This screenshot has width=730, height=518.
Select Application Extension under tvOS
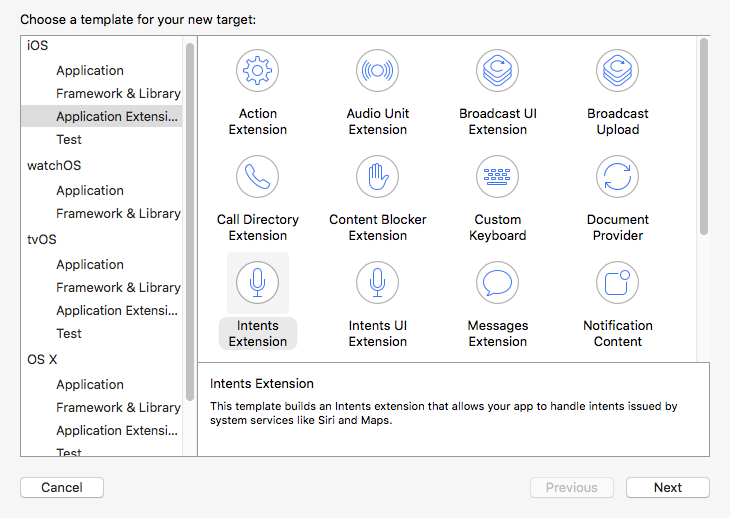(x=118, y=311)
